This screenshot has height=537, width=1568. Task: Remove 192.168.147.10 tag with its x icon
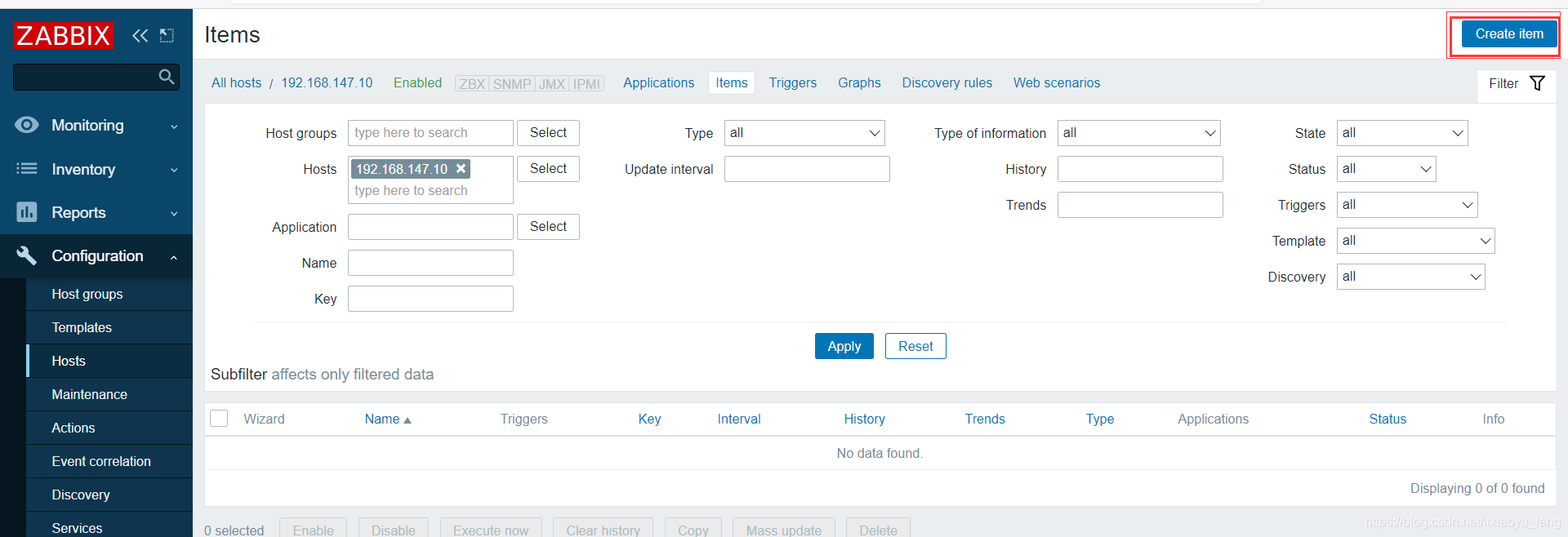click(x=461, y=168)
